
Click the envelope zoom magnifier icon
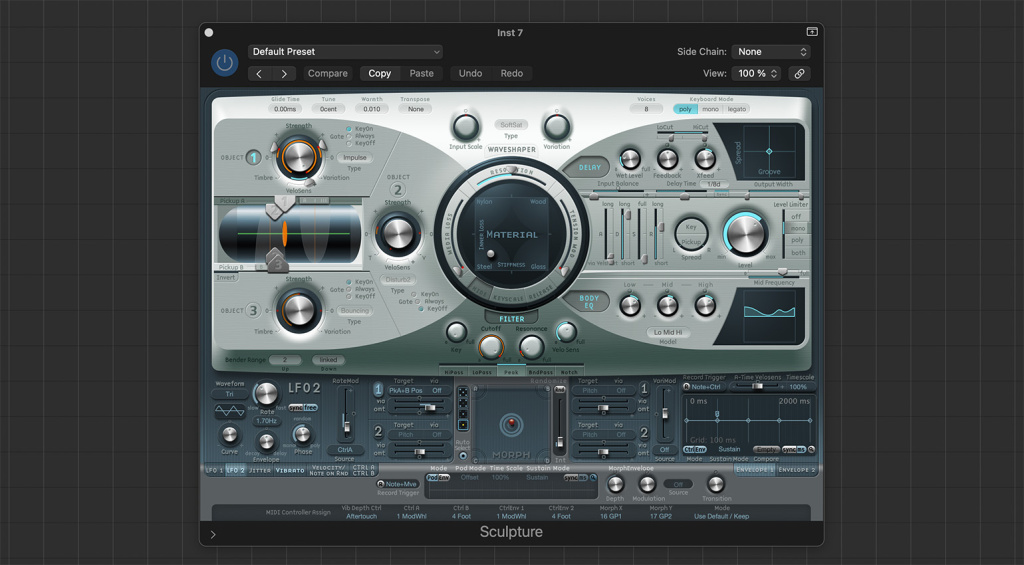[811, 449]
